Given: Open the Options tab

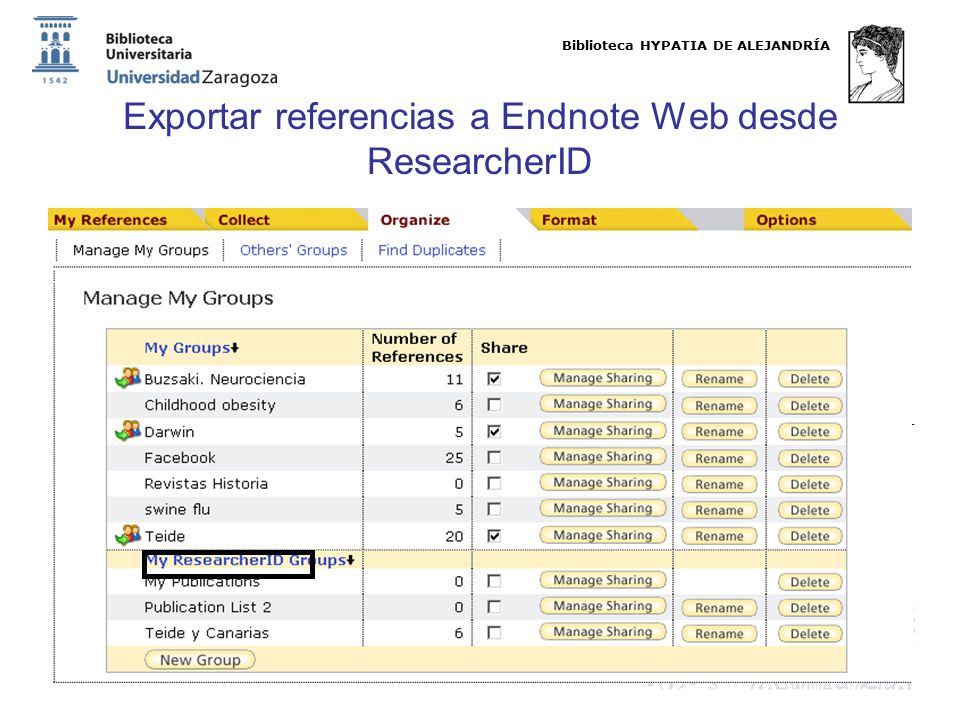Looking at the screenshot, I should [786, 220].
